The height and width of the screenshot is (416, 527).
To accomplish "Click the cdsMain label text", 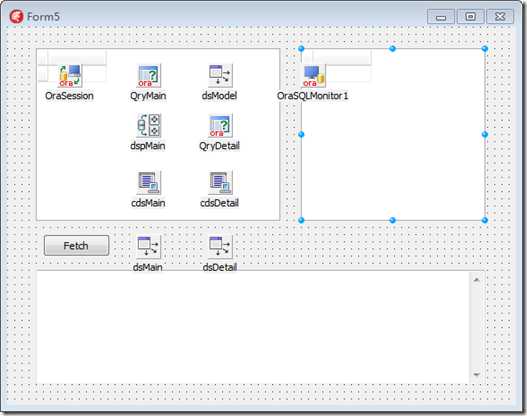I will tap(148, 203).
